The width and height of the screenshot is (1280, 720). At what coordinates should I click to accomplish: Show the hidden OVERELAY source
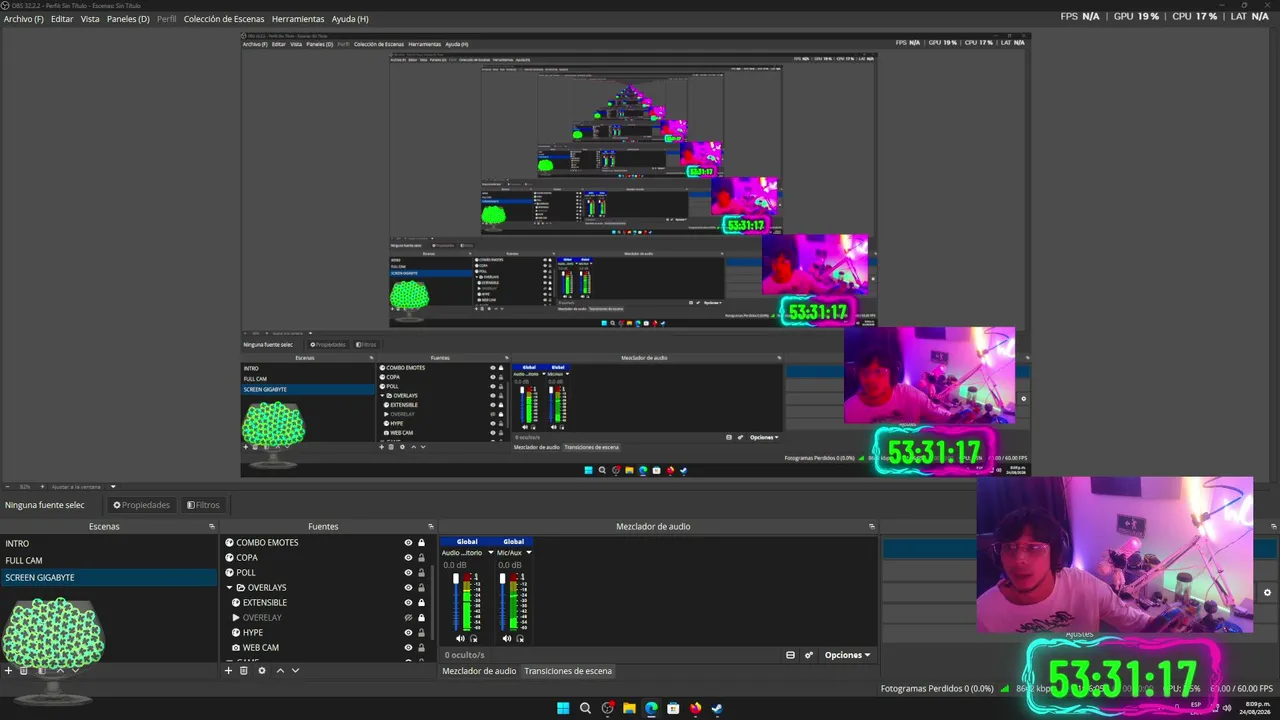pos(408,618)
